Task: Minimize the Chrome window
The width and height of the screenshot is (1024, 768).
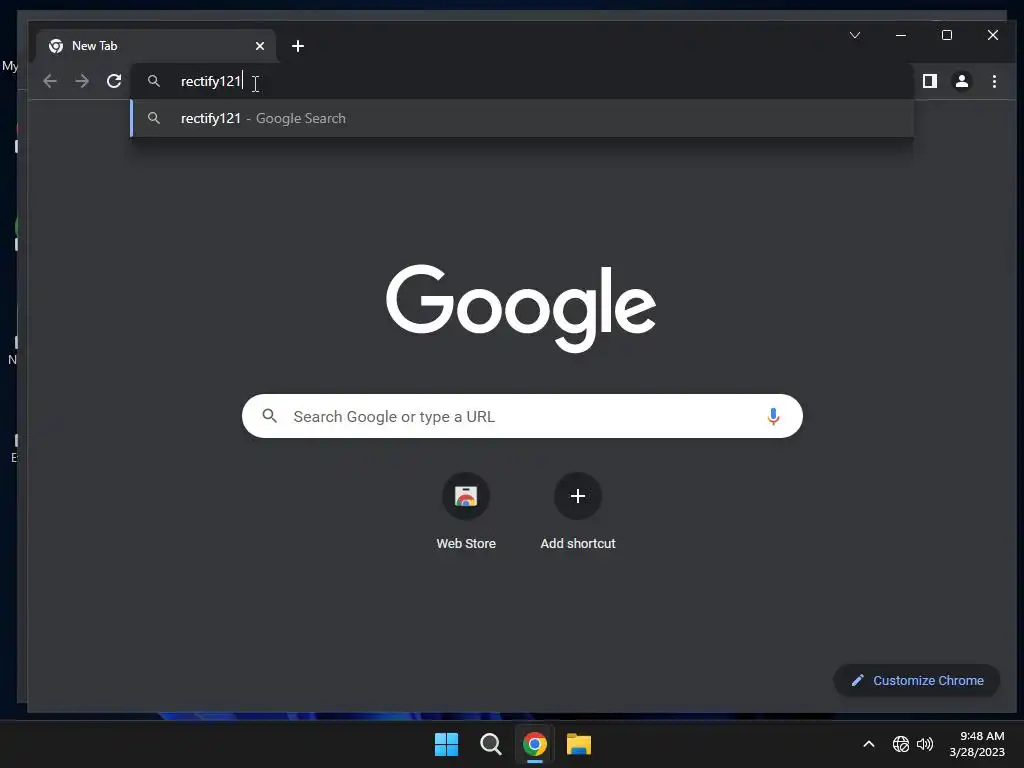Action: [901, 35]
